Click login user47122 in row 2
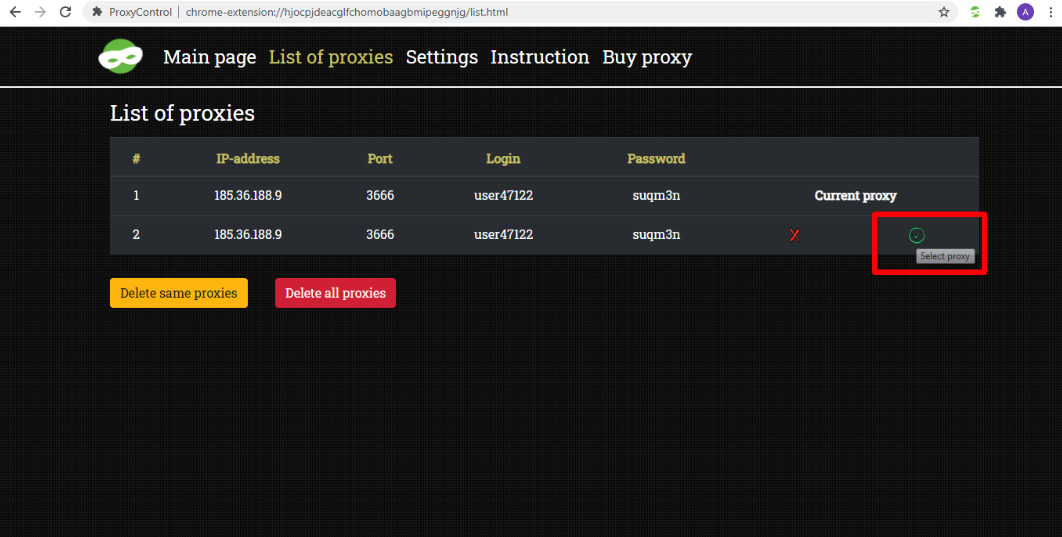The width and height of the screenshot is (1062, 537). pyautogui.click(x=503, y=235)
